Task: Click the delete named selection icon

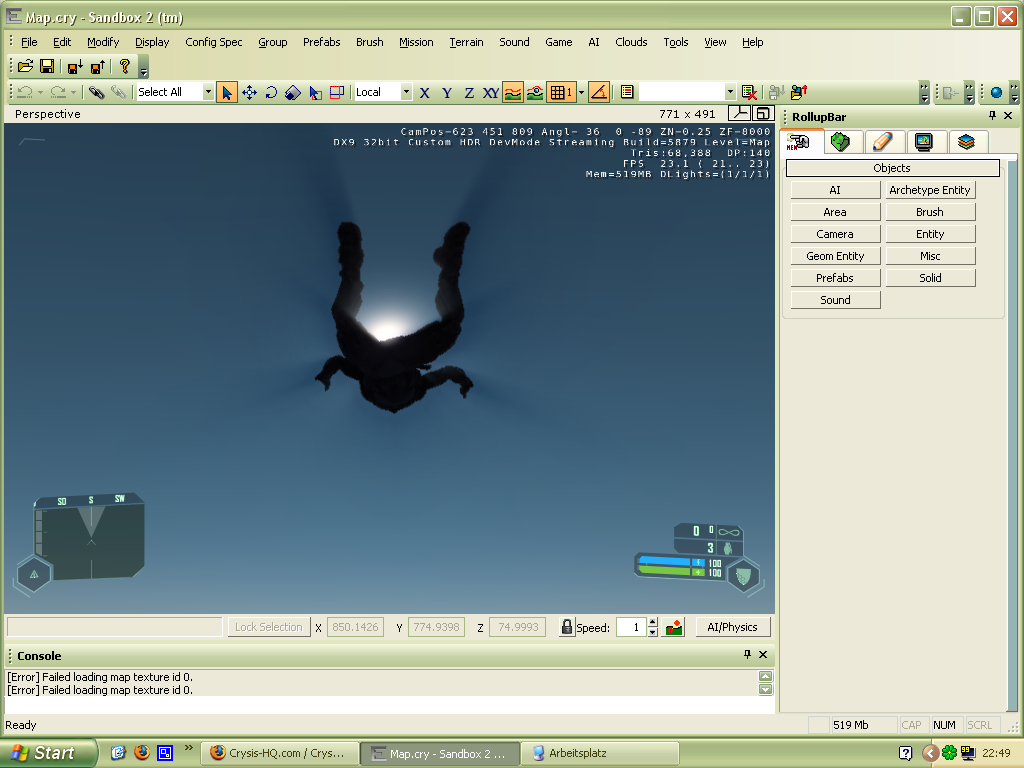Action: click(749, 92)
